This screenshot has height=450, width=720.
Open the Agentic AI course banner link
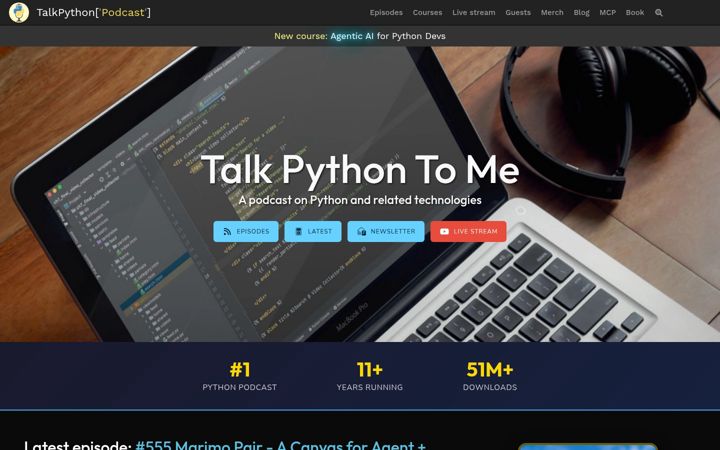tap(388, 36)
